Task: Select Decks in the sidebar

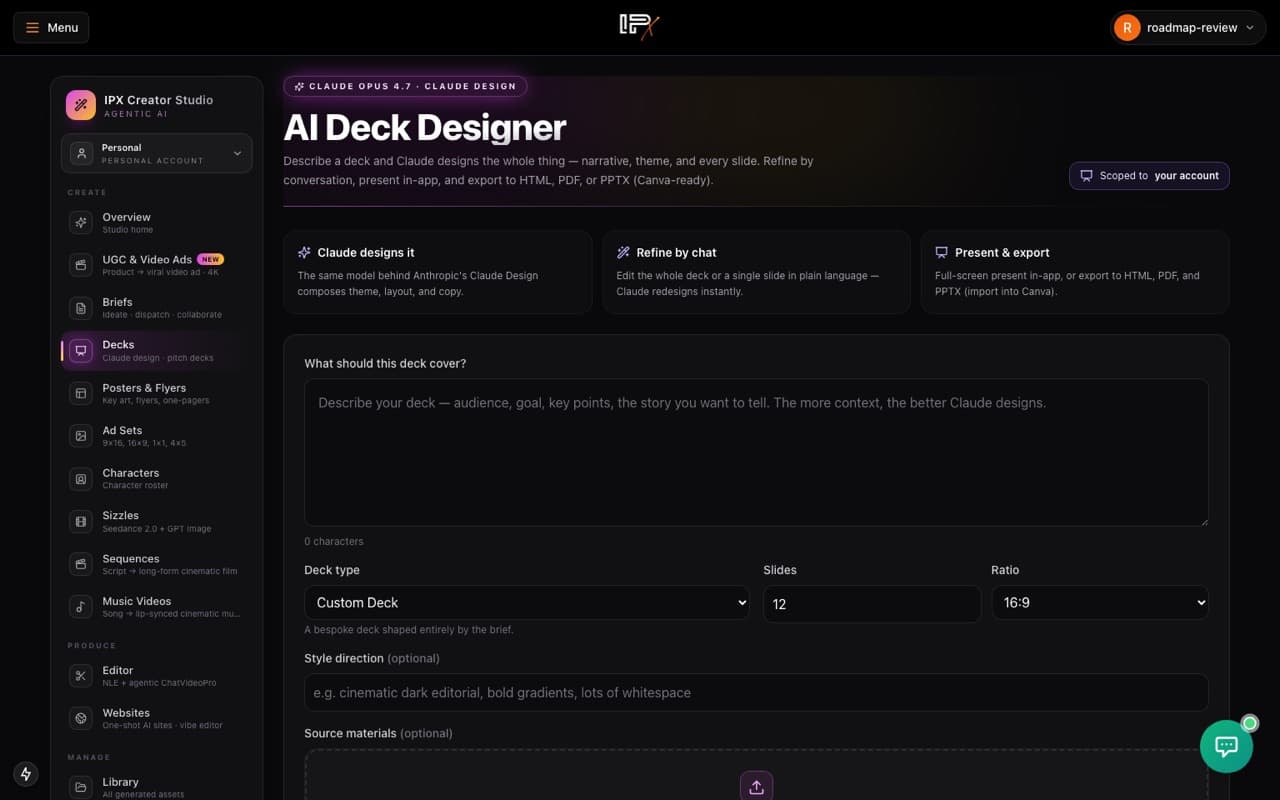Action: point(157,350)
